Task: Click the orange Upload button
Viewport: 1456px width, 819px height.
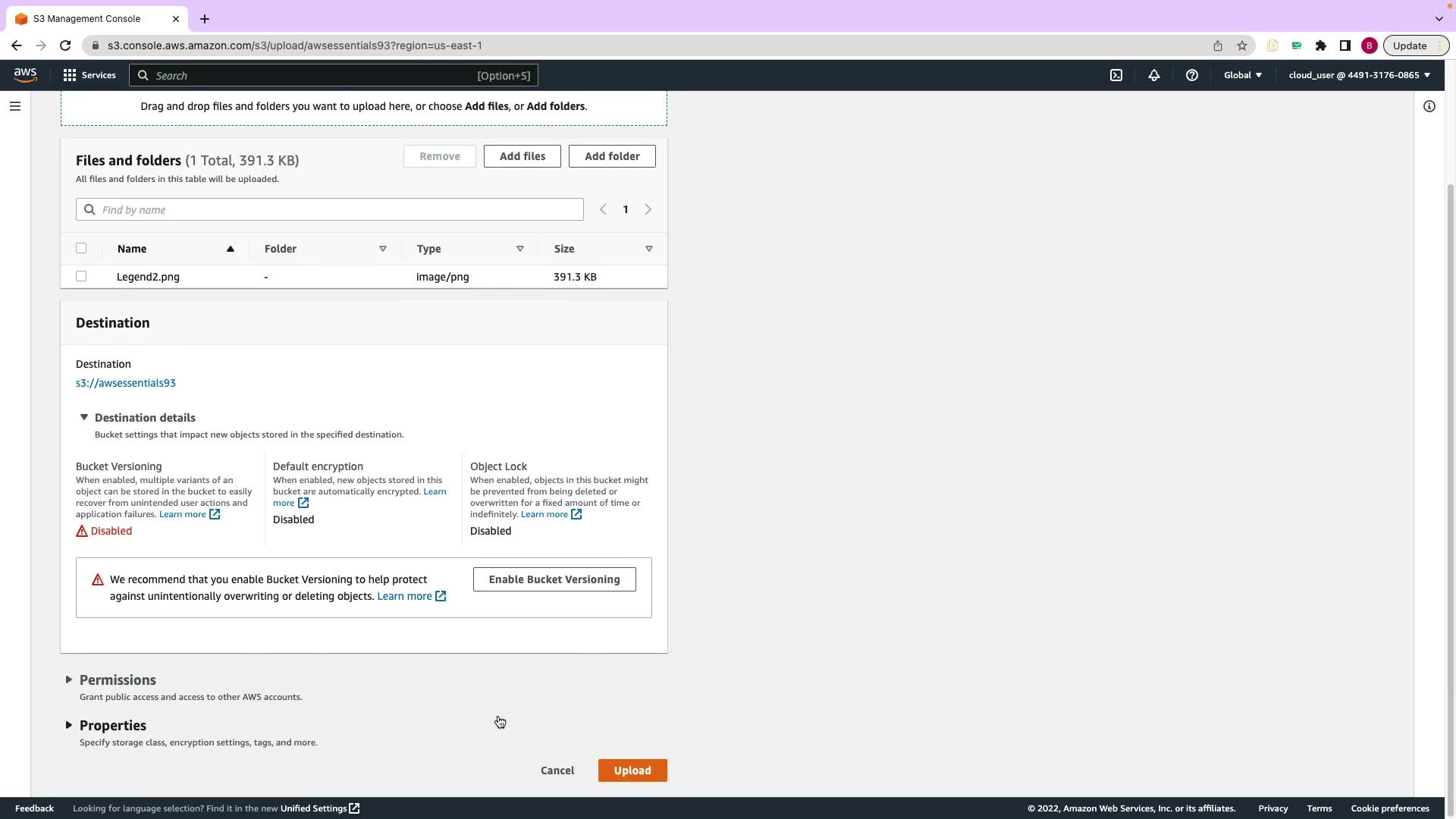Action: (632, 770)
